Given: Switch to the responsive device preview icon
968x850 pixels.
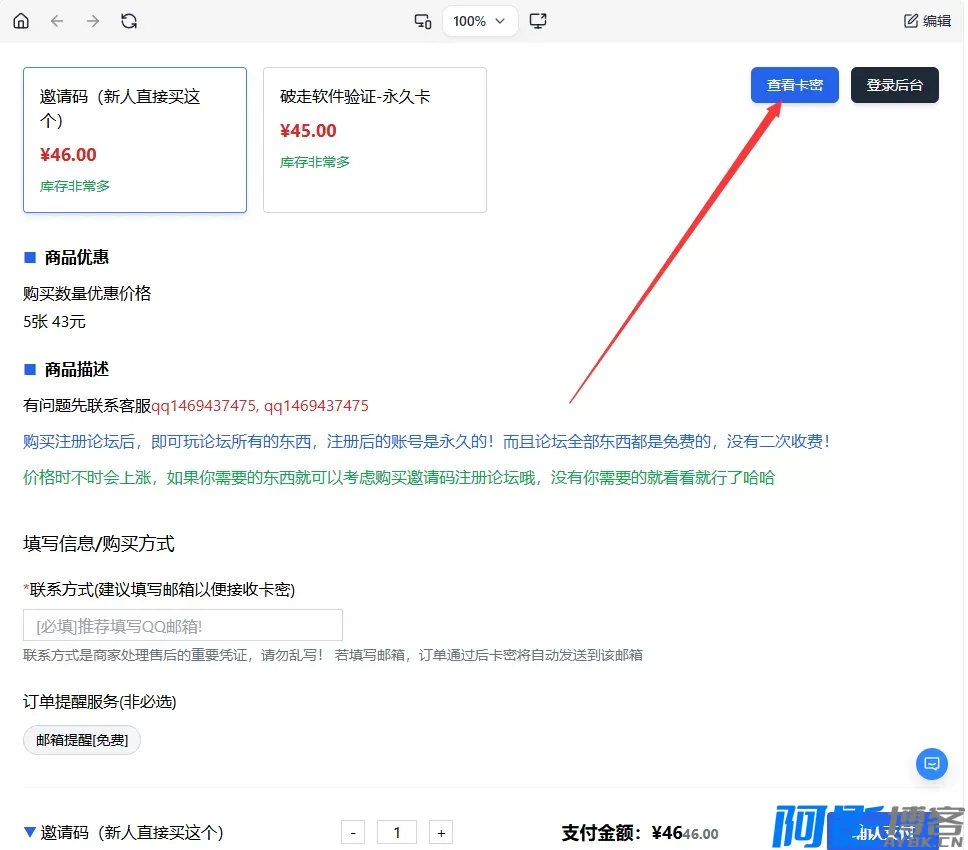Looking at the screenshot, I should (x=422, y=21).
